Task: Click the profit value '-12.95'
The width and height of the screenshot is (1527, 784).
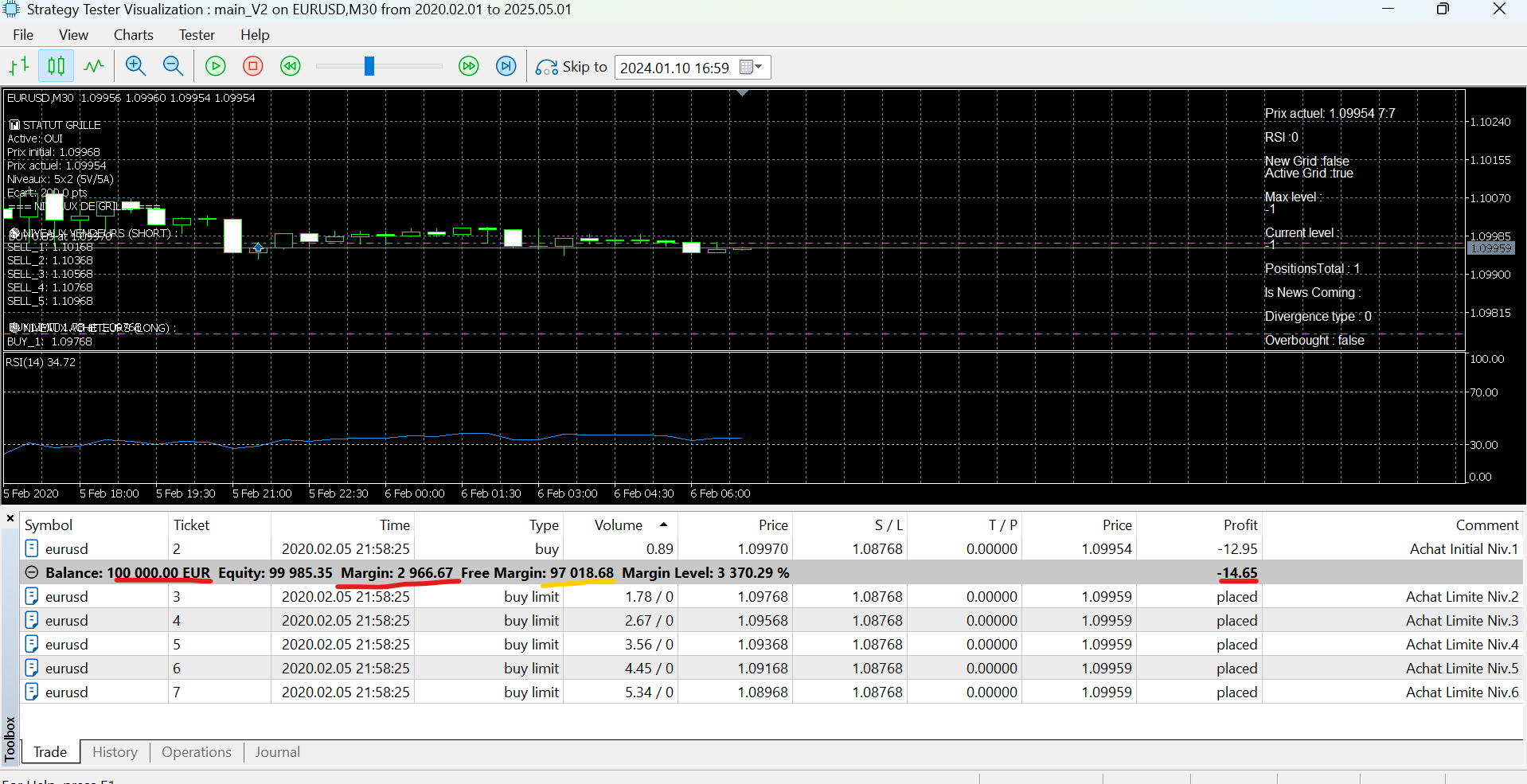Action: [1237, 549]
